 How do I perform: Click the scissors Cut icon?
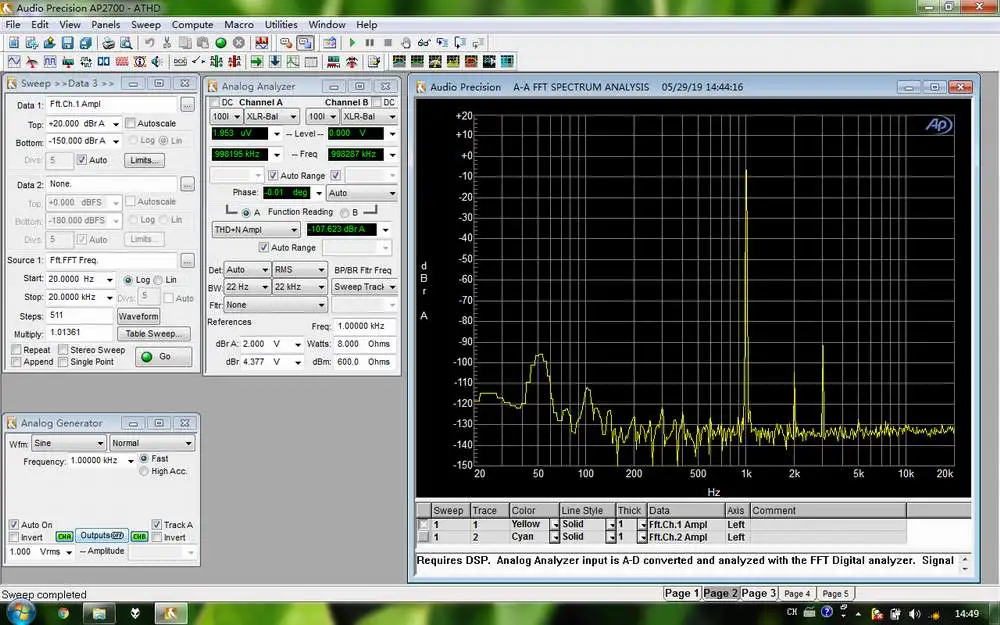tap(167, 43)
